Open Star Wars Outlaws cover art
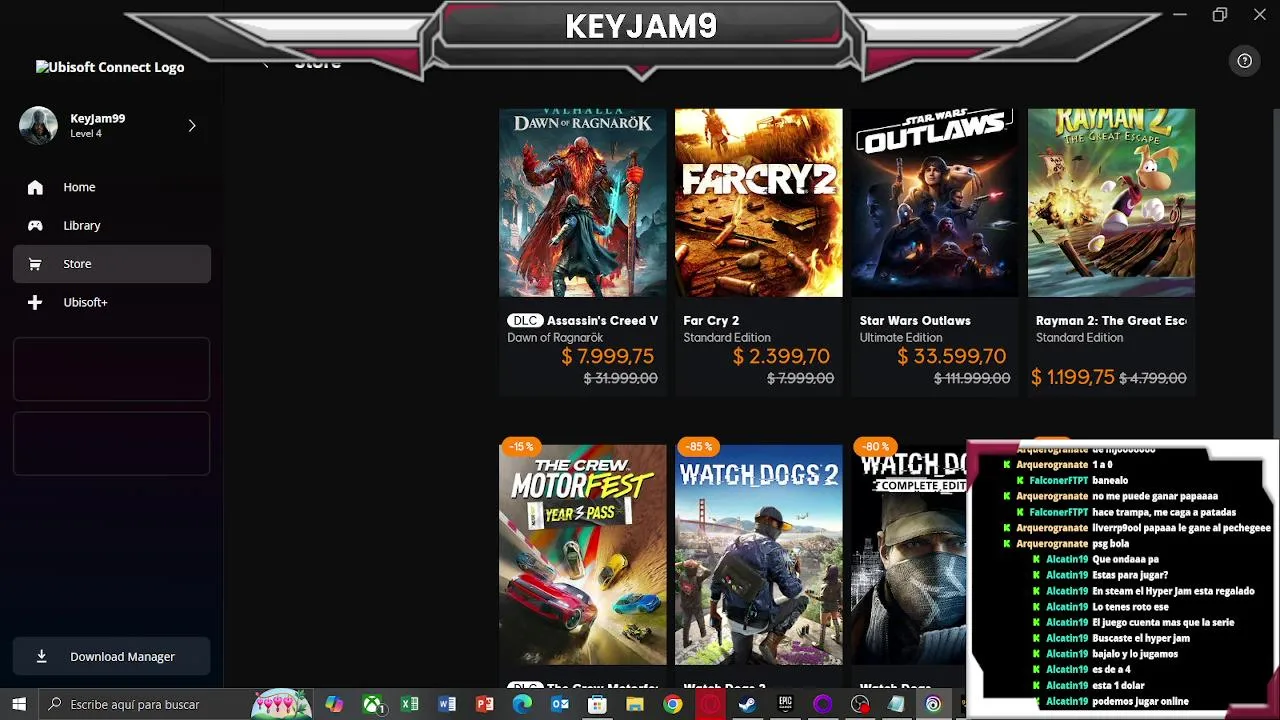Viewport: 1280px width, 720px height. coord(934,202)
